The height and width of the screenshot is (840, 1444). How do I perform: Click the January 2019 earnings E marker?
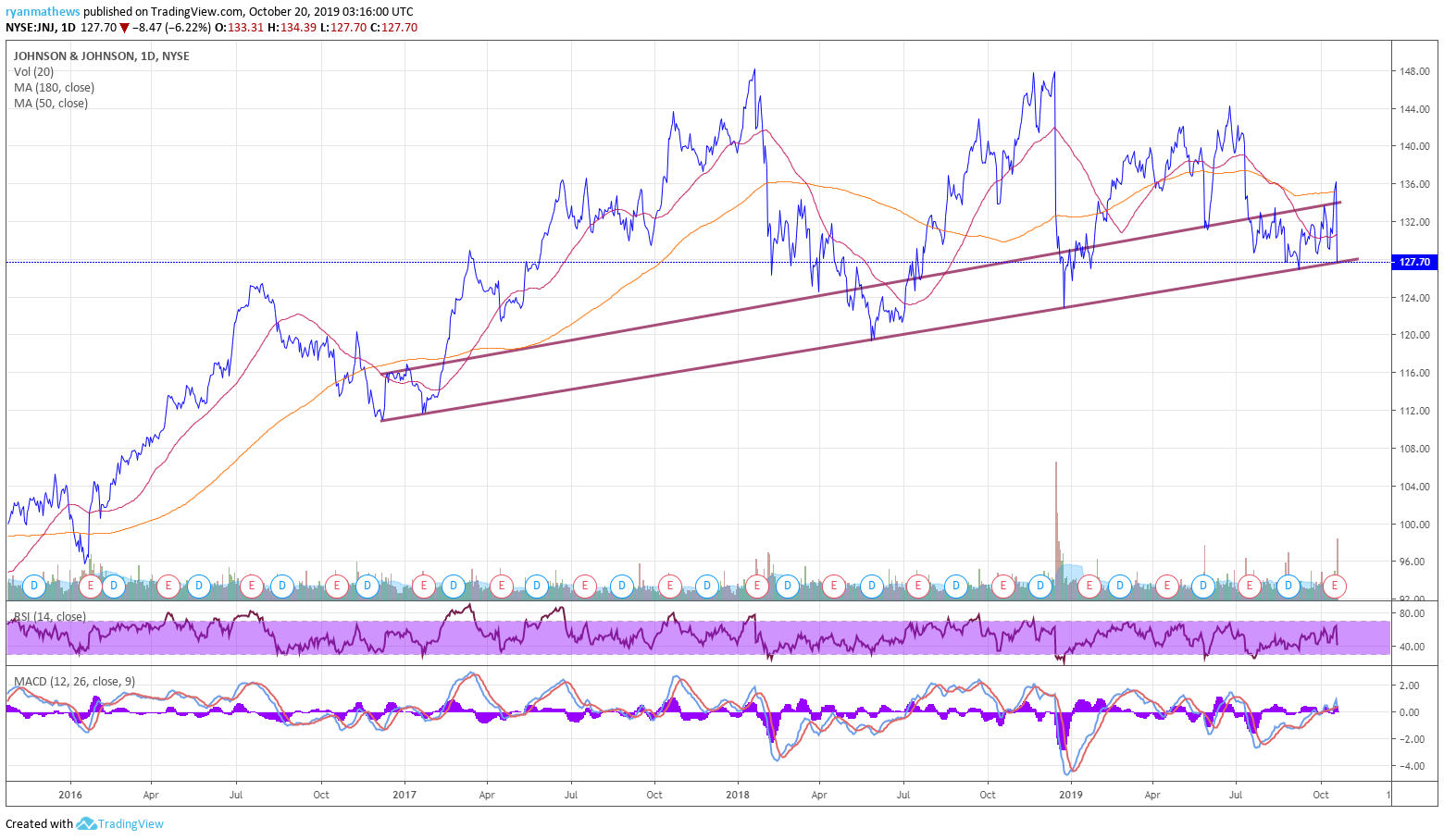pos(1089,586)
